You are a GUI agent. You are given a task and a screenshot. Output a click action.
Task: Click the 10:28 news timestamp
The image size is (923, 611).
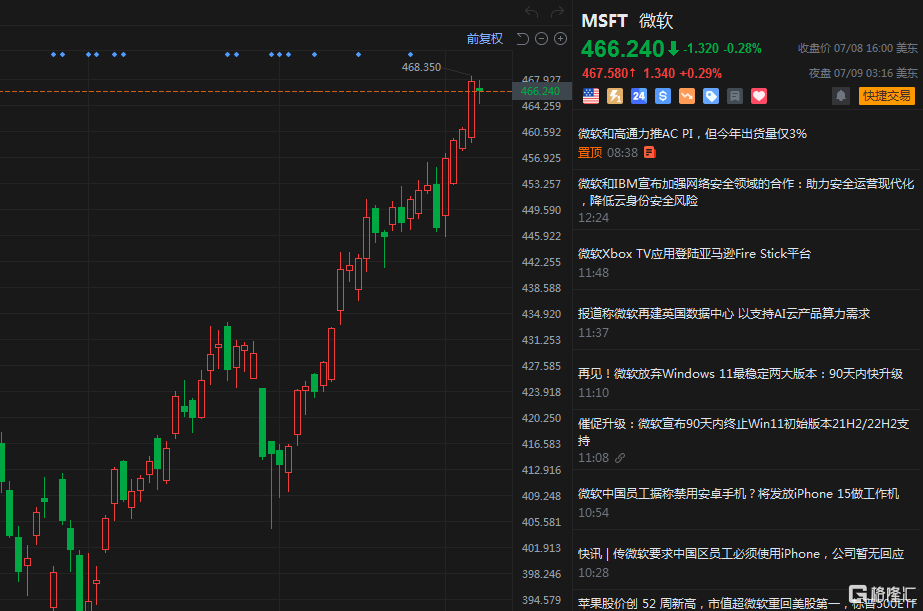tap(593, 573)
